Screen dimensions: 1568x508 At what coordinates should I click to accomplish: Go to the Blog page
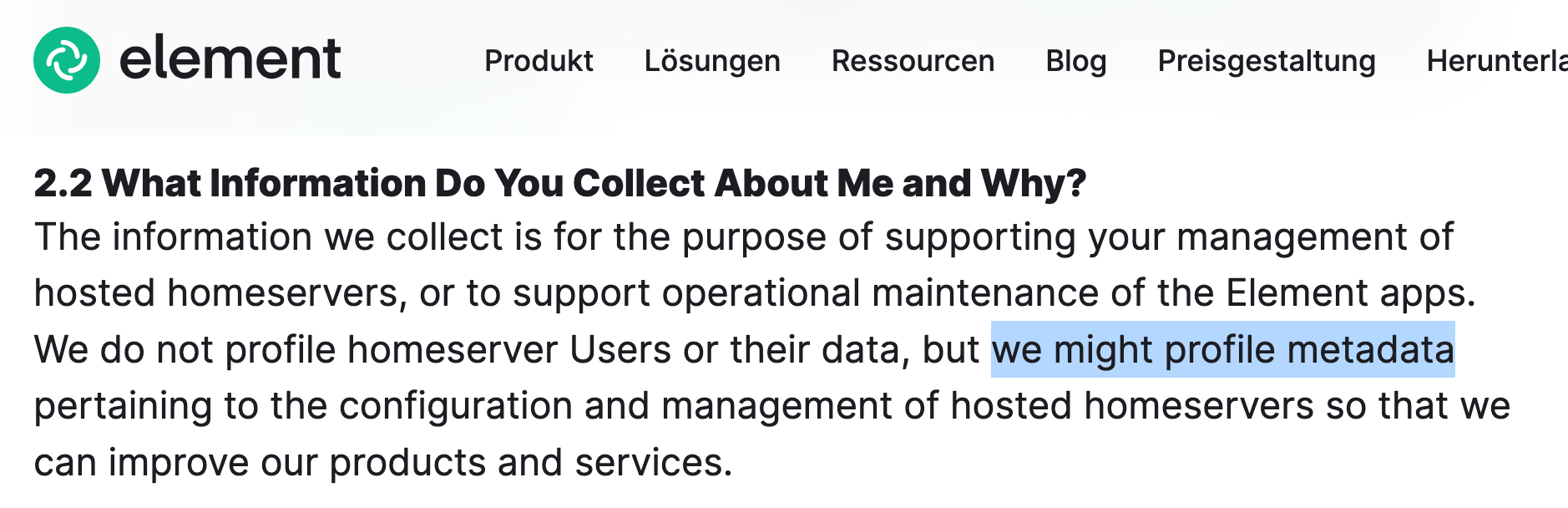tap(1075, 61)
